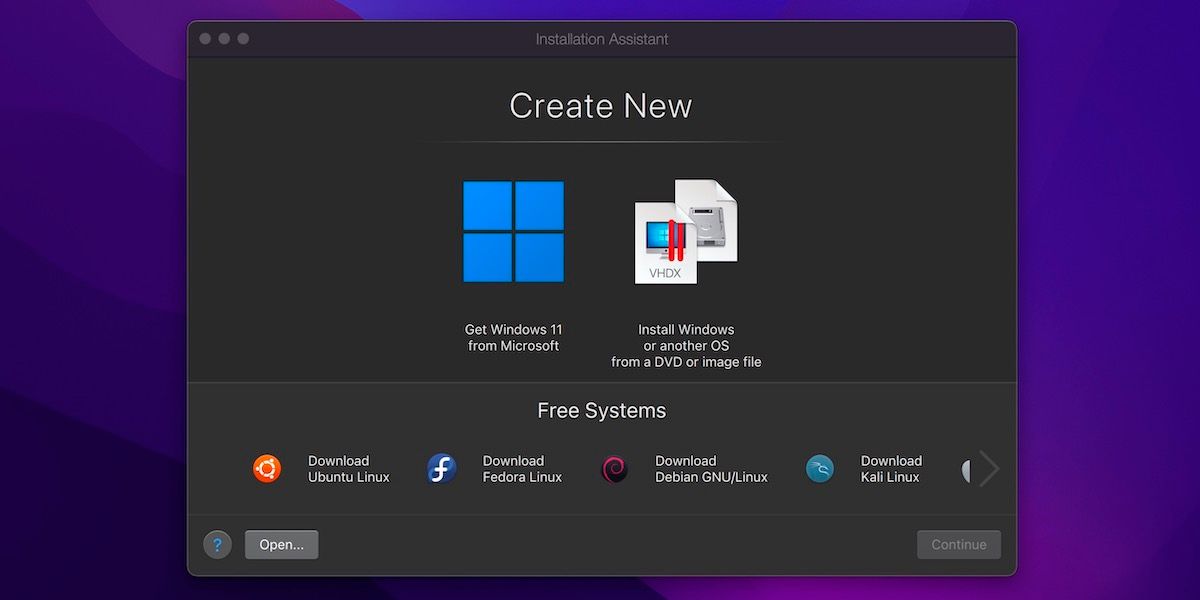Zoom the Installation Assistant window
This screenshot has height=600, width=1200.
pos(243,39)
